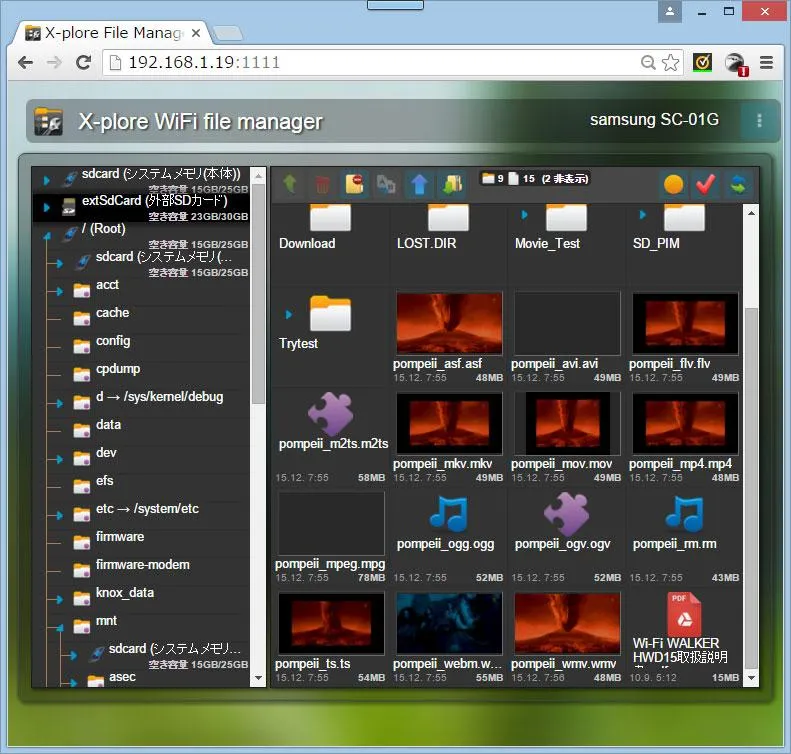Open the three-dot menu beside samsung SC-01G
The width and height of the screenshot is (791, 754).
point(759,121)
